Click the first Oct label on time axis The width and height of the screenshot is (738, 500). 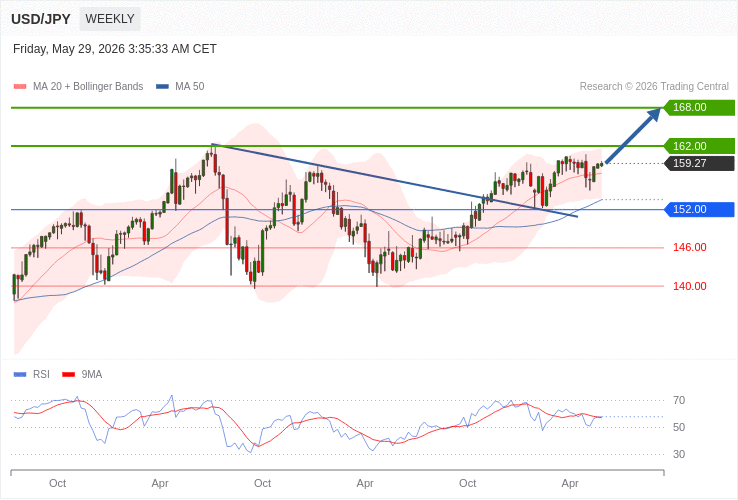tap(57, 484)
